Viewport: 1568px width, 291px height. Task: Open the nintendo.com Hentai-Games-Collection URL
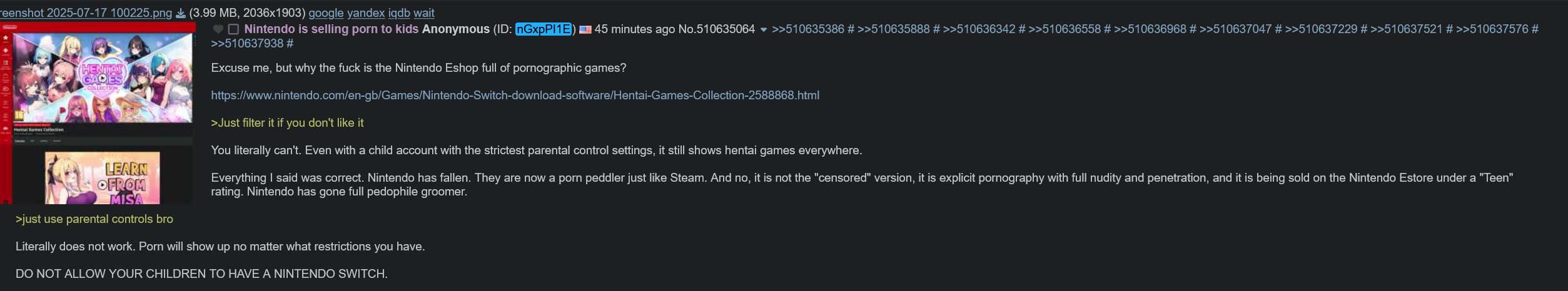click(x=515, y=96)
